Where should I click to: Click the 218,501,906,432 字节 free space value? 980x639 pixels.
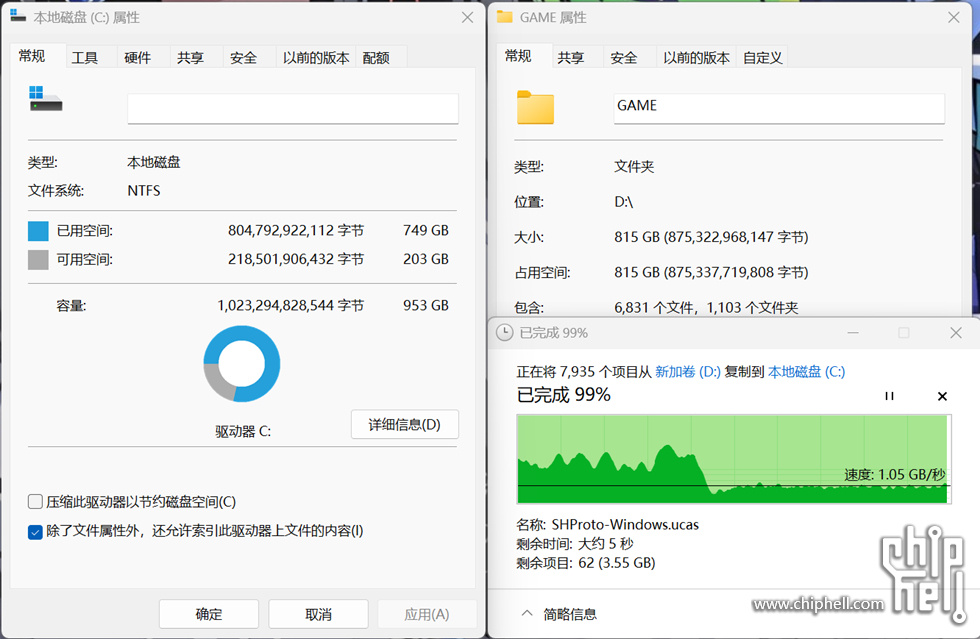point(296,259)
